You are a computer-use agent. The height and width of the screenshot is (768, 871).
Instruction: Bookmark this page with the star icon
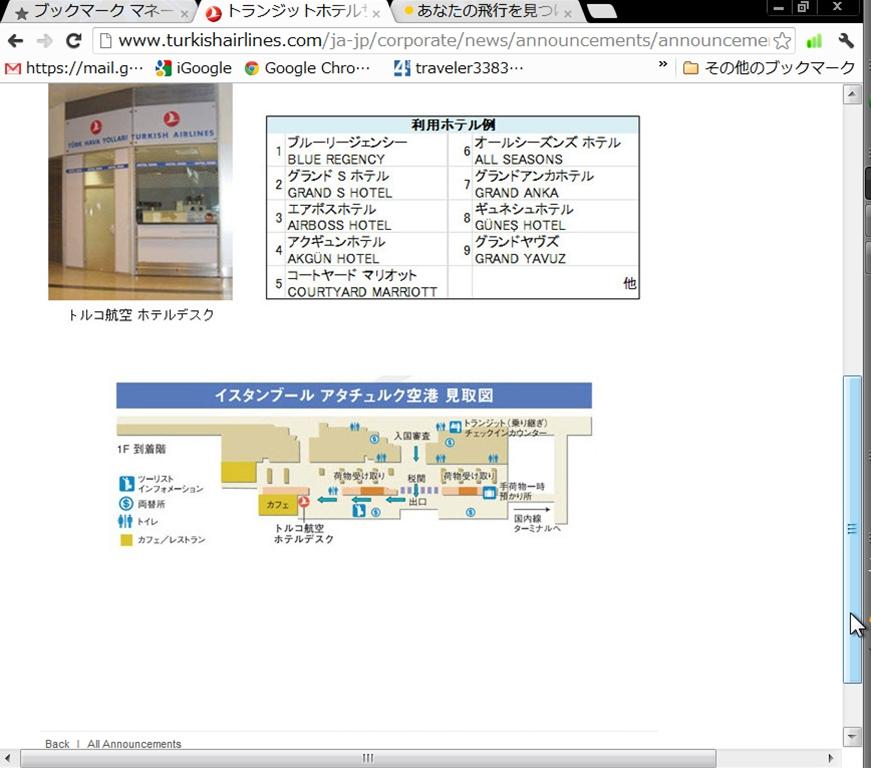tap(782, 41)
